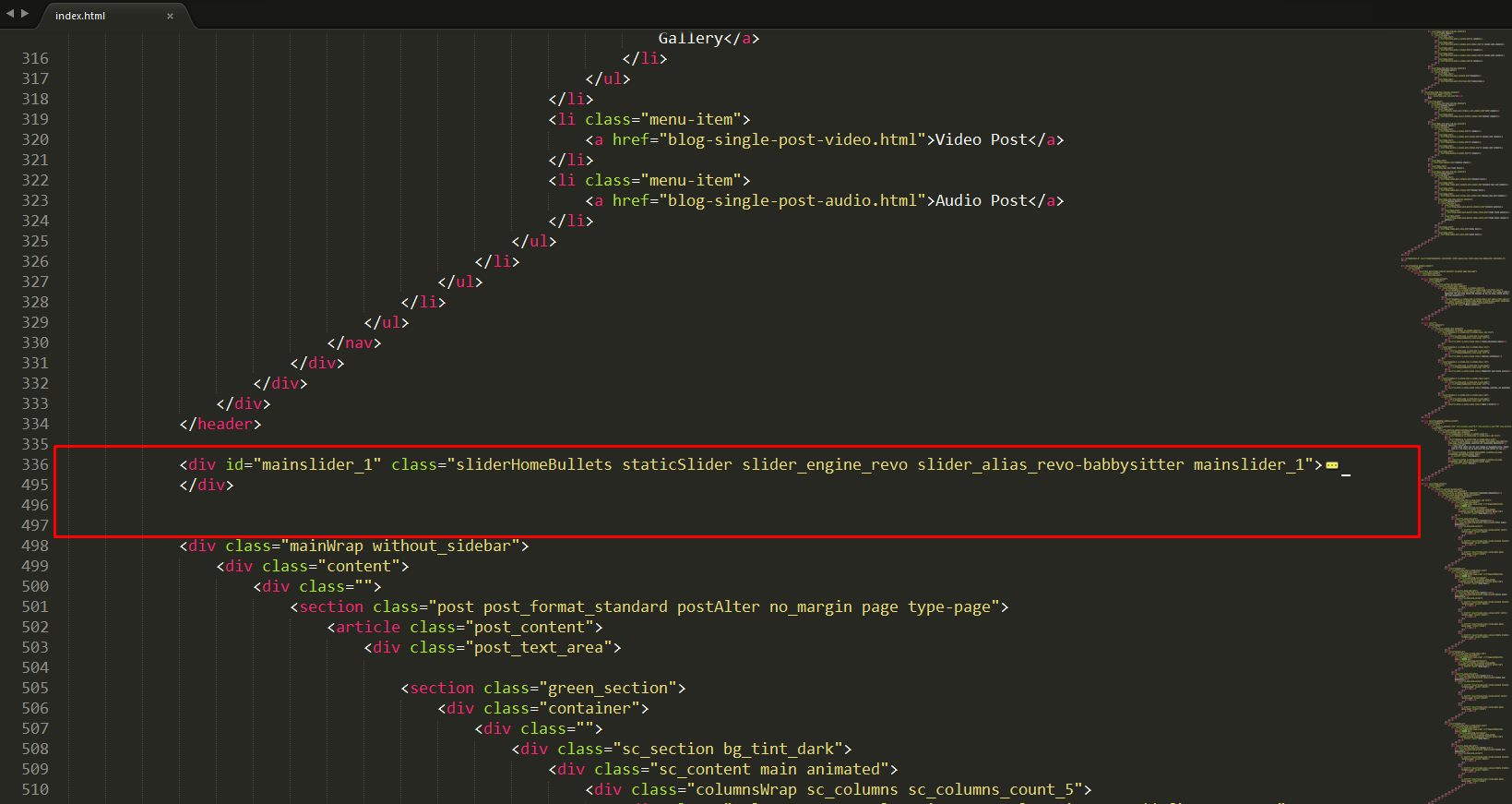Click the id value "mainslider_1"
Screen dimensions: 1512x804
coord(316,464)
